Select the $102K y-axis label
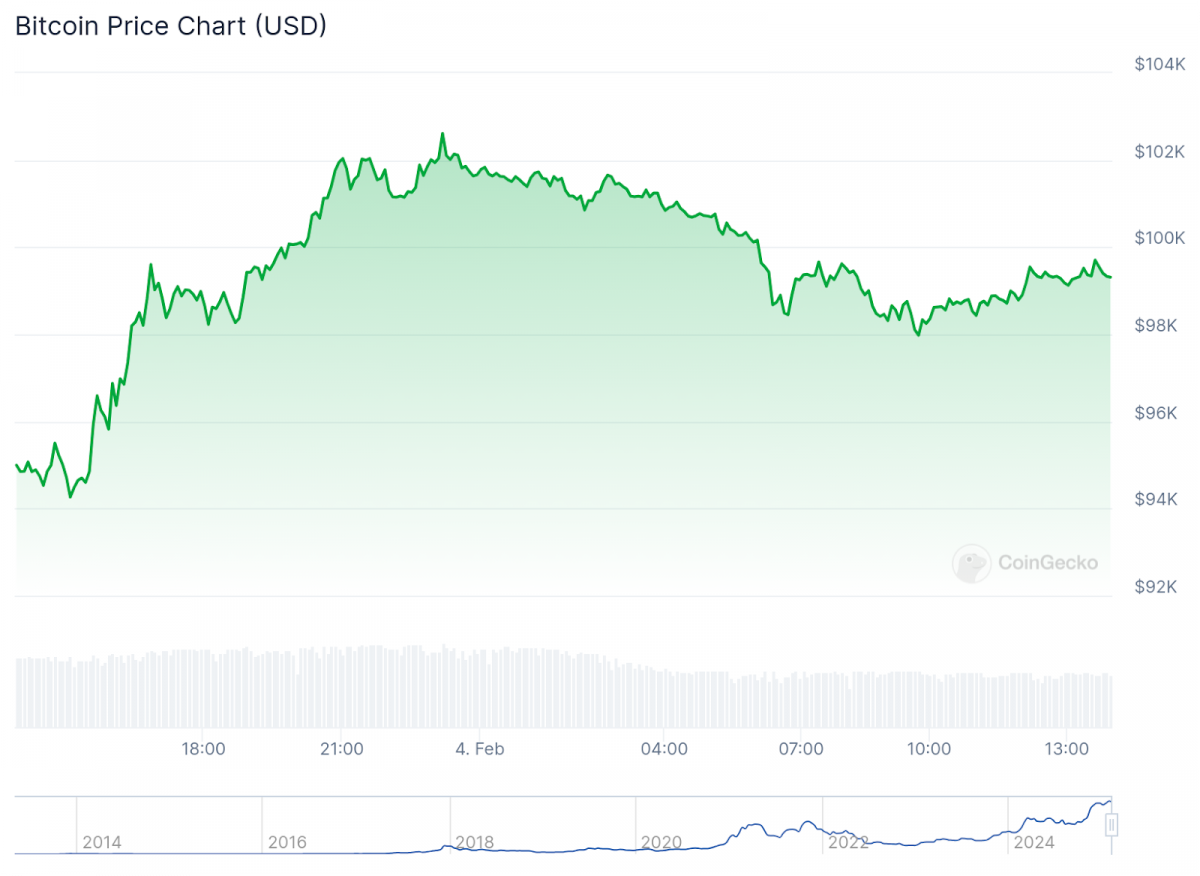This screenshot has width=1200, height=876. 1160,152
